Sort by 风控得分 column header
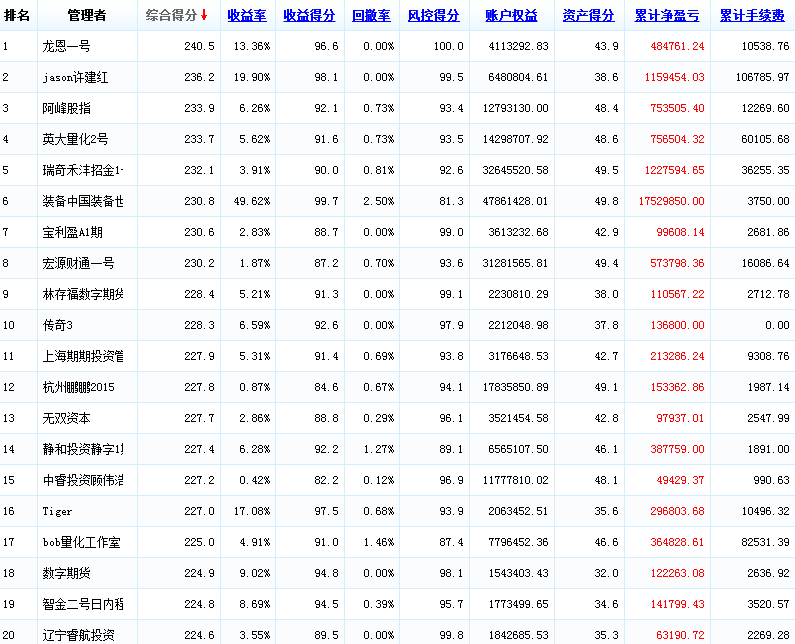The image size is (795, 644). click(433, 16)
